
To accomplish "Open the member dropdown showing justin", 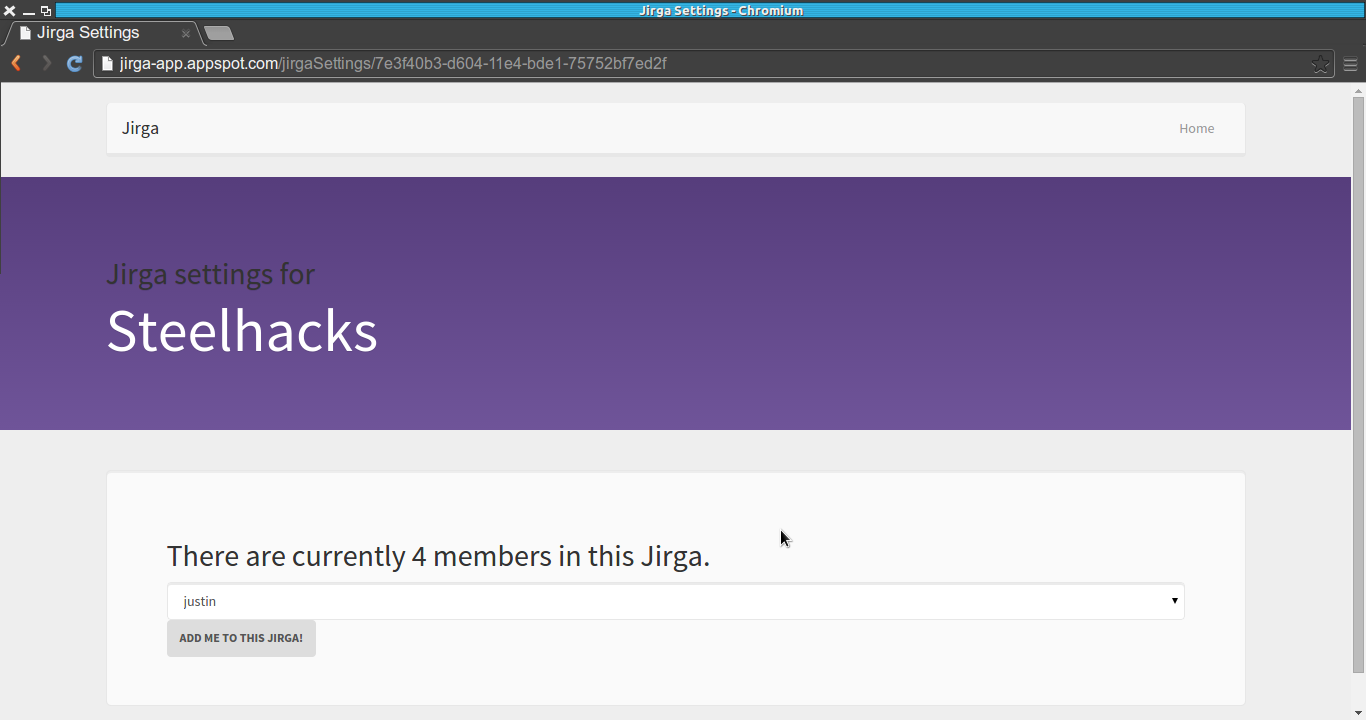I will (x=676, y=601).
